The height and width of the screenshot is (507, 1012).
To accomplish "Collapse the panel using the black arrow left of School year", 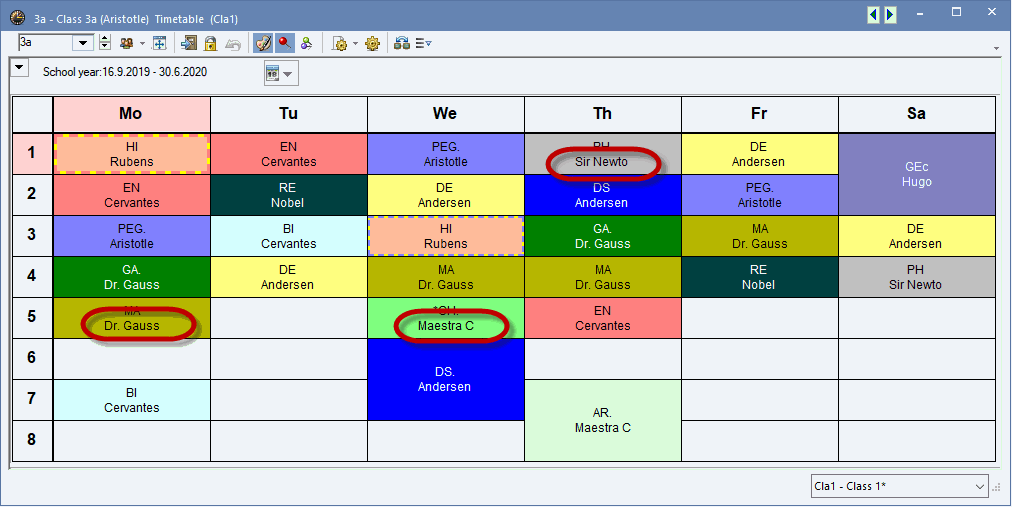I will [x=20, y=68].
